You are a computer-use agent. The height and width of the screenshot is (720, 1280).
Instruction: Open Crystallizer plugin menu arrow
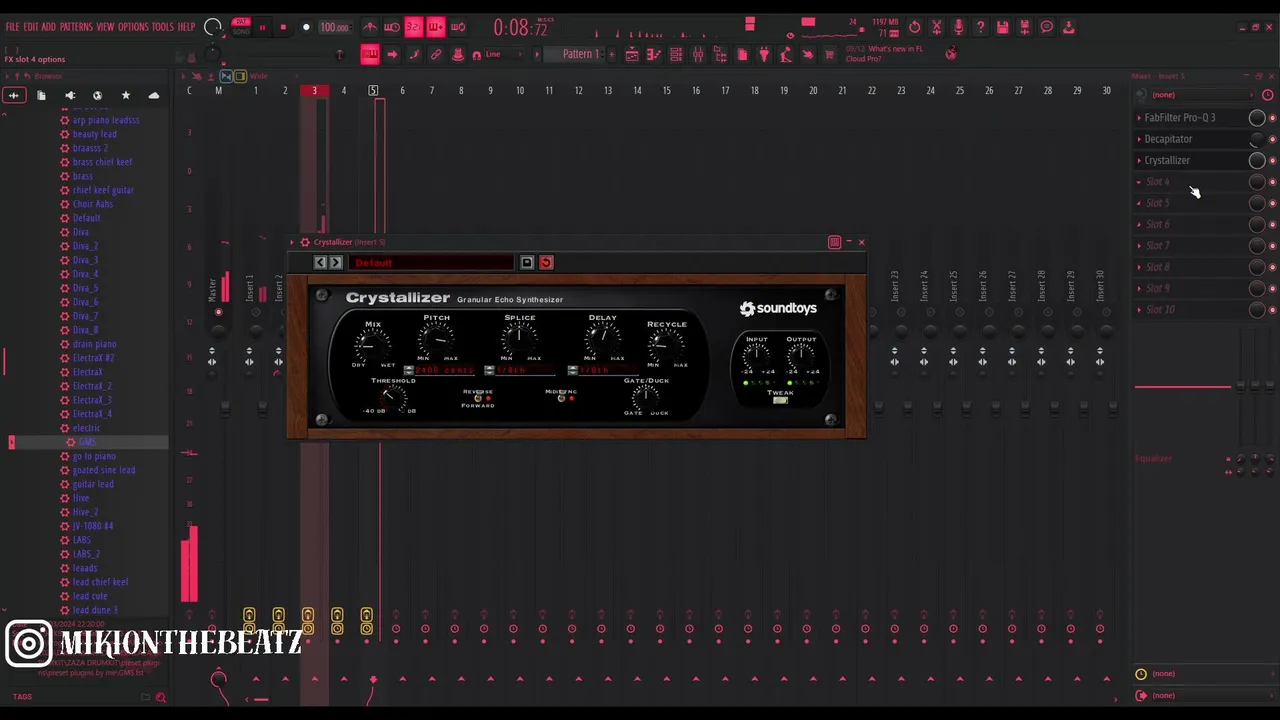click(x=292, y=242)
